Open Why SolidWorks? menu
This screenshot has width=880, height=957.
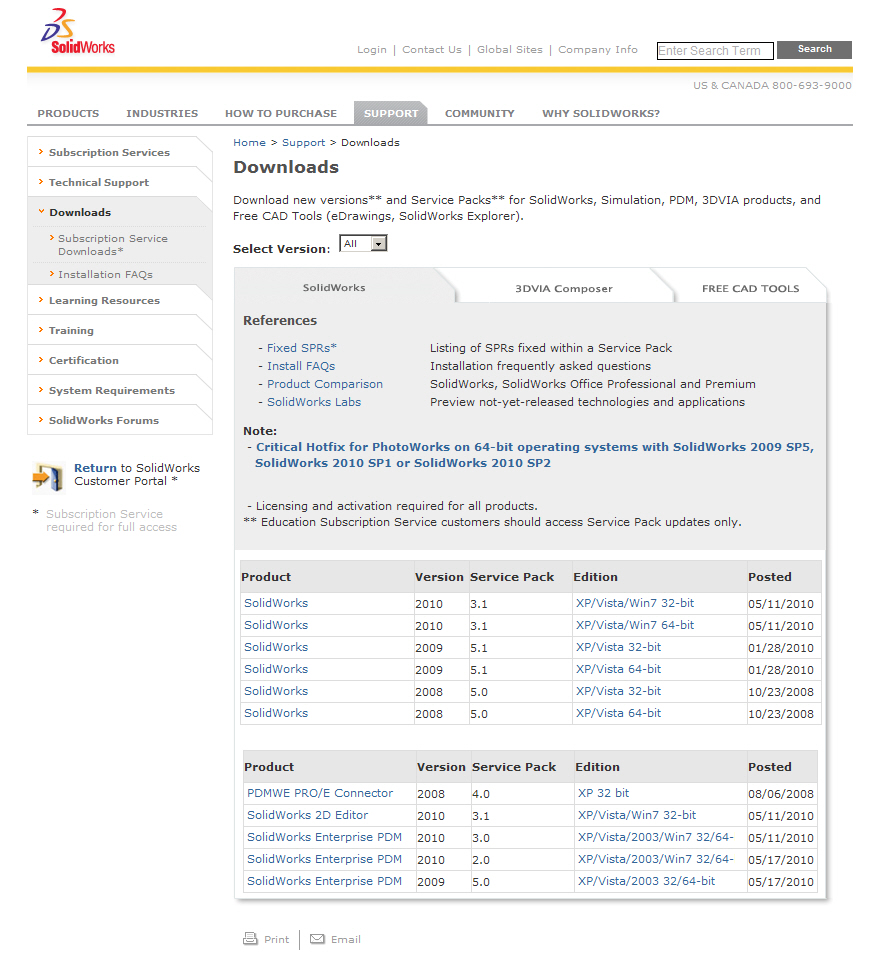pyautogui.click(x=601, y=114)
